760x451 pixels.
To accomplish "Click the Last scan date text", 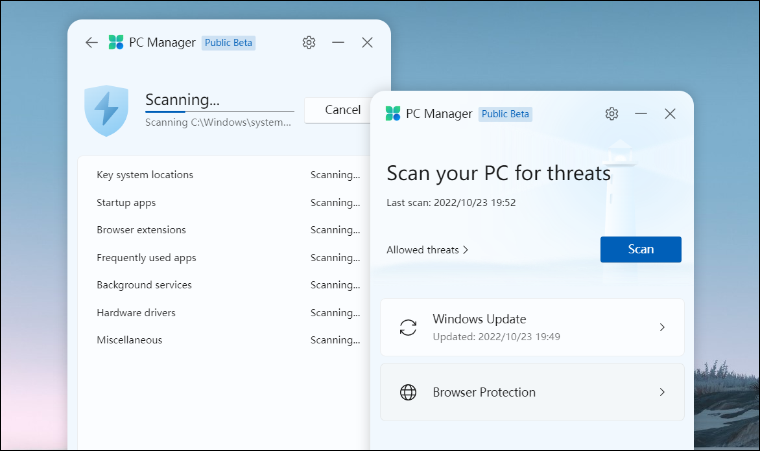I will (x=451, y=203).
